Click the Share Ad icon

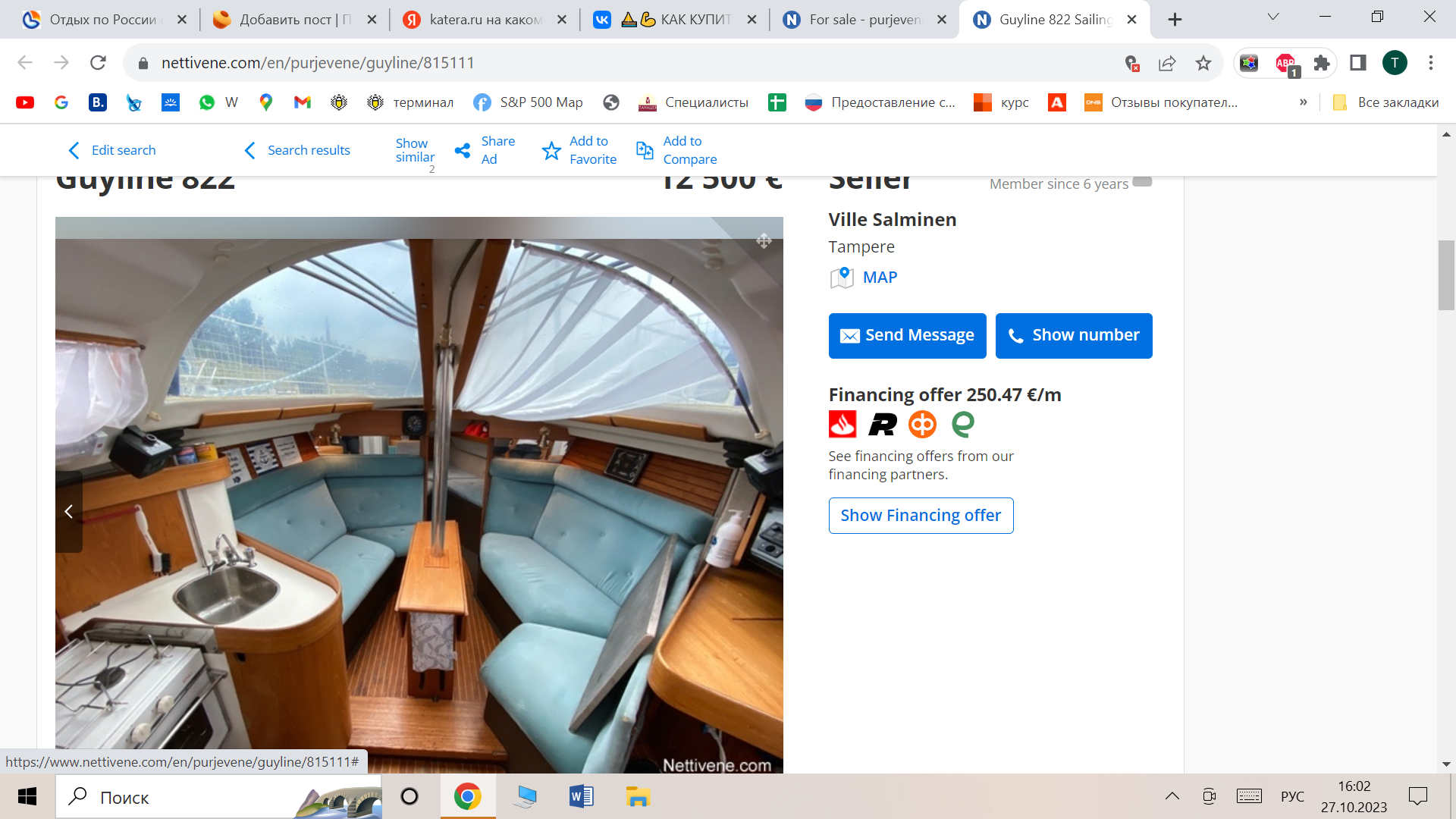[x=462, y=150]
